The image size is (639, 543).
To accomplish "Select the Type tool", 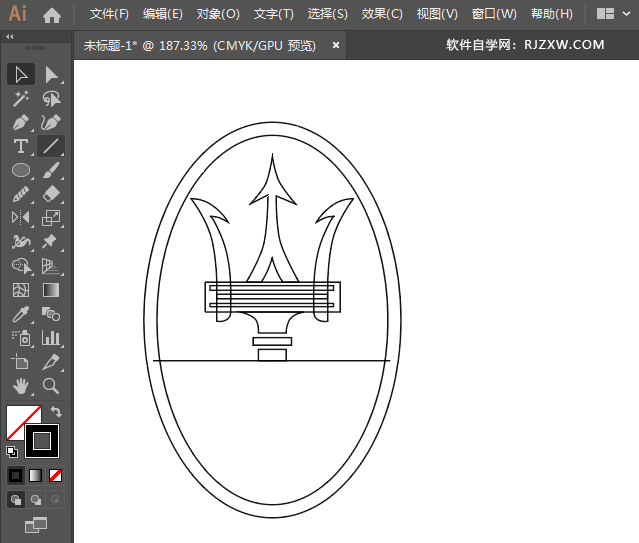I will (21, 146).
